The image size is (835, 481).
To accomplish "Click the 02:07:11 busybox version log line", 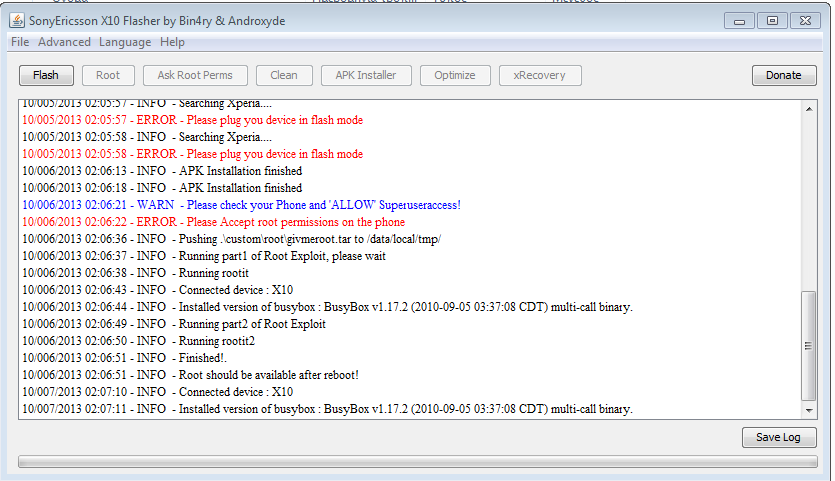I will [x=328, y=409].
